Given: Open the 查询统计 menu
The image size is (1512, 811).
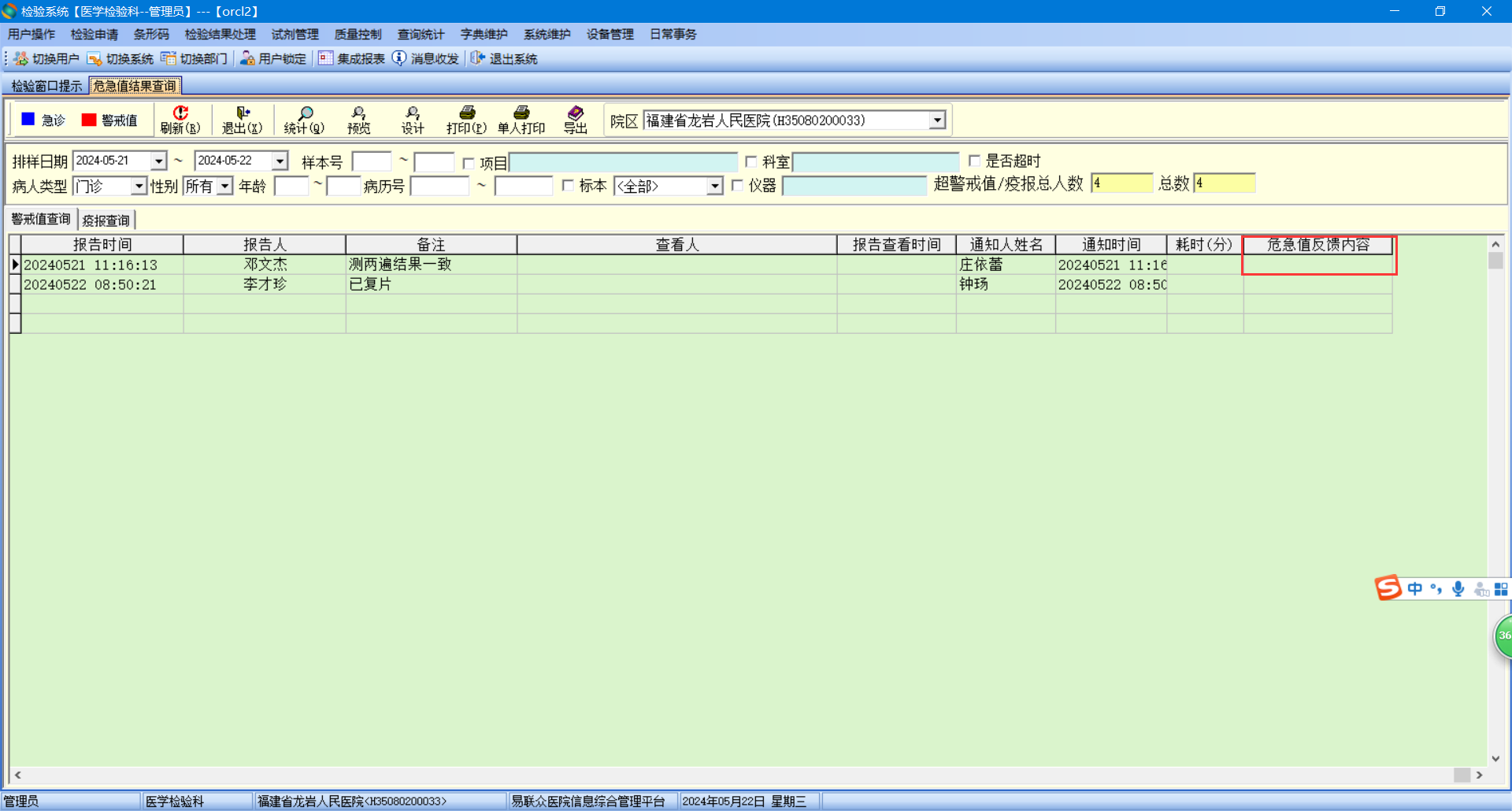Looking at the screenshot, I should pyautogui.click(x=421, y=35).
